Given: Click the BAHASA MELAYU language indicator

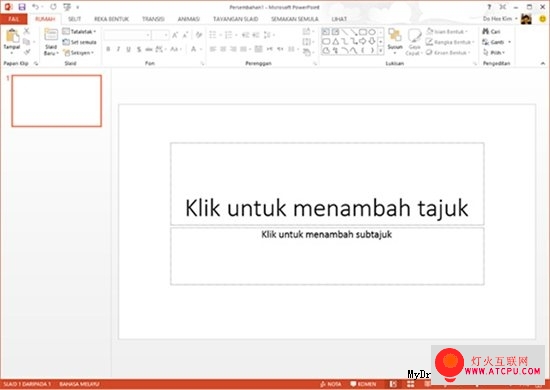Looking at the screenshot, I should (x=79, y=384).
